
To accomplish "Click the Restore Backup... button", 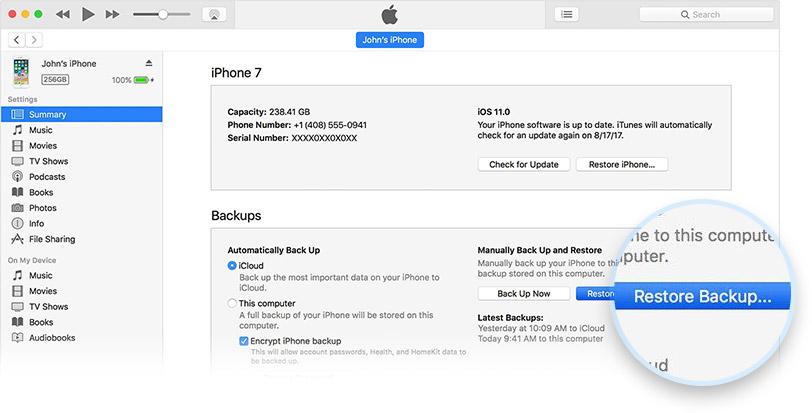I will [702, 296].
